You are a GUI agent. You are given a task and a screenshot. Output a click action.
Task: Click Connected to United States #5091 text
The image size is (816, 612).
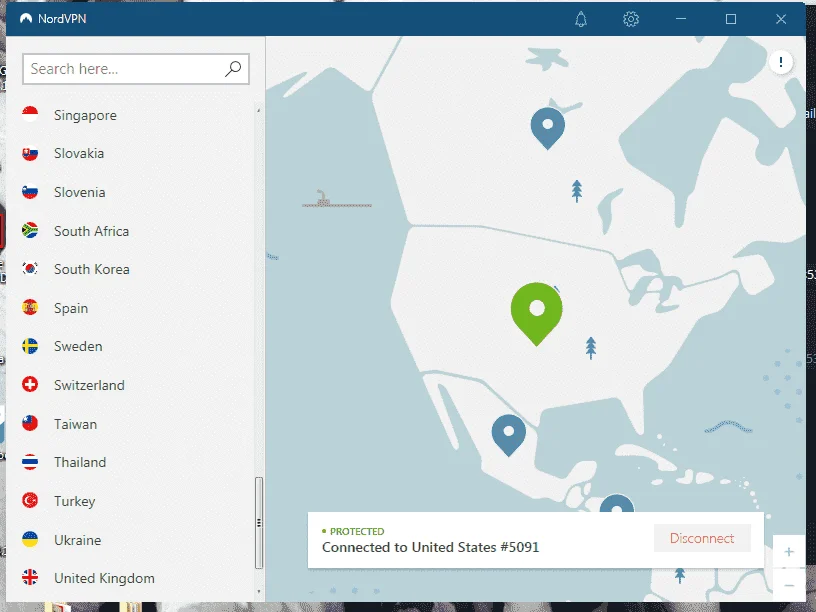tap(430, 547)
